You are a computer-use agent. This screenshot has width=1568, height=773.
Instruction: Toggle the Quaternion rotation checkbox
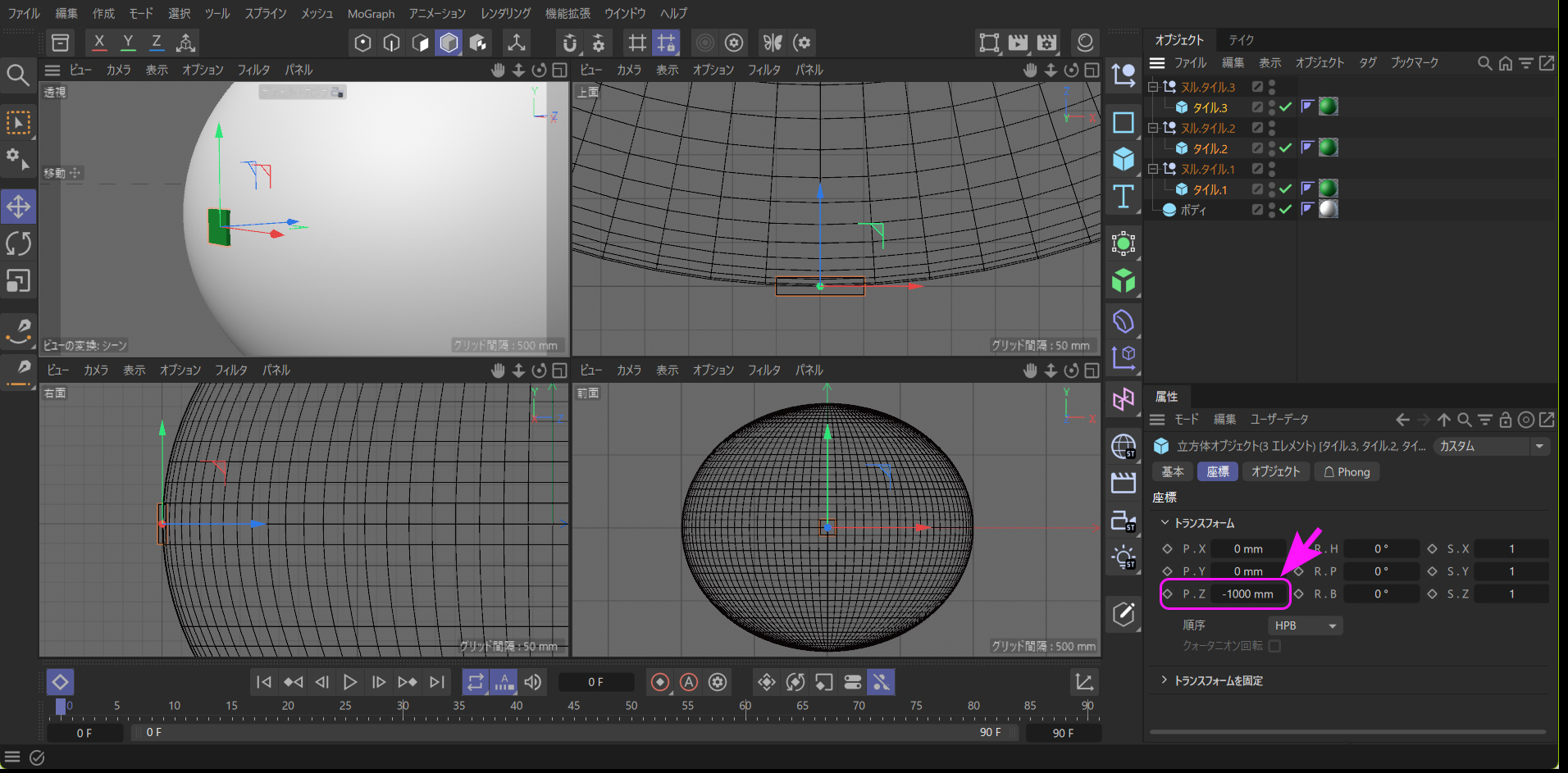(1274, 646)
